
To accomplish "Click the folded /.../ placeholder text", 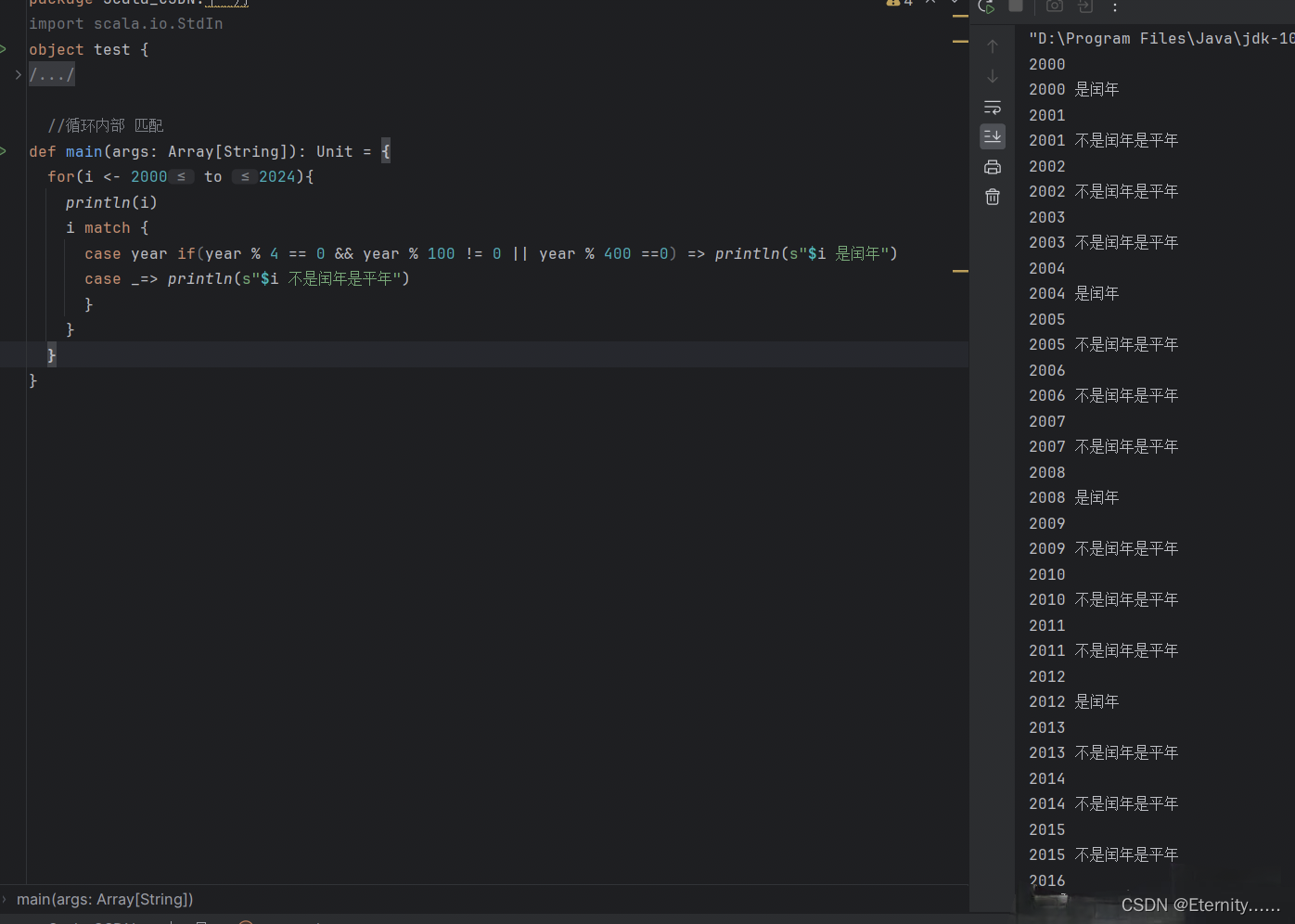I will (52, 75).
